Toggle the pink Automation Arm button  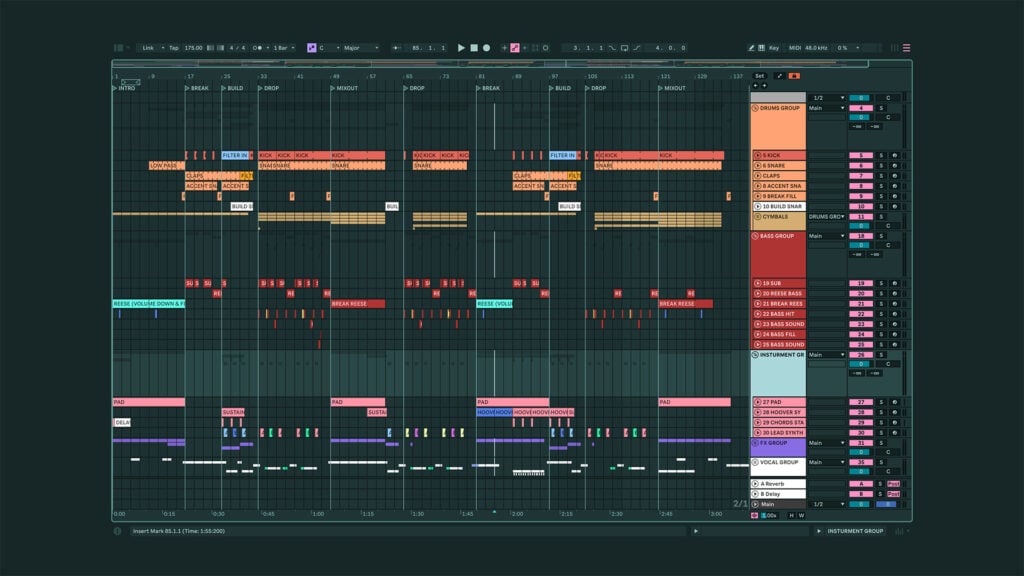(x=515, y=48)
